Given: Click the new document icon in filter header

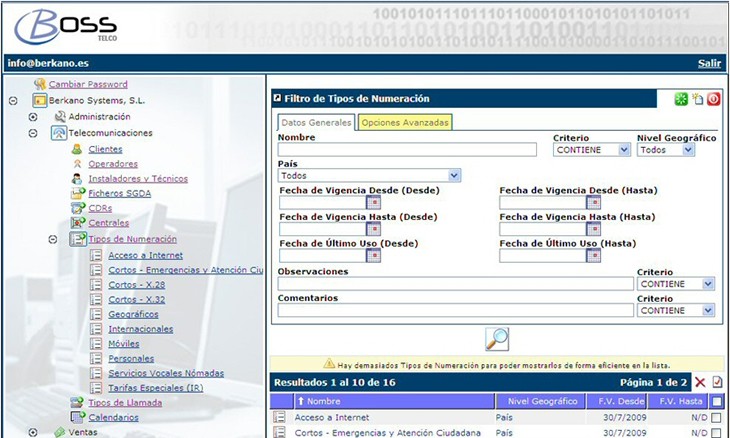Looking at the screenshot, I should tap(697, 99).
